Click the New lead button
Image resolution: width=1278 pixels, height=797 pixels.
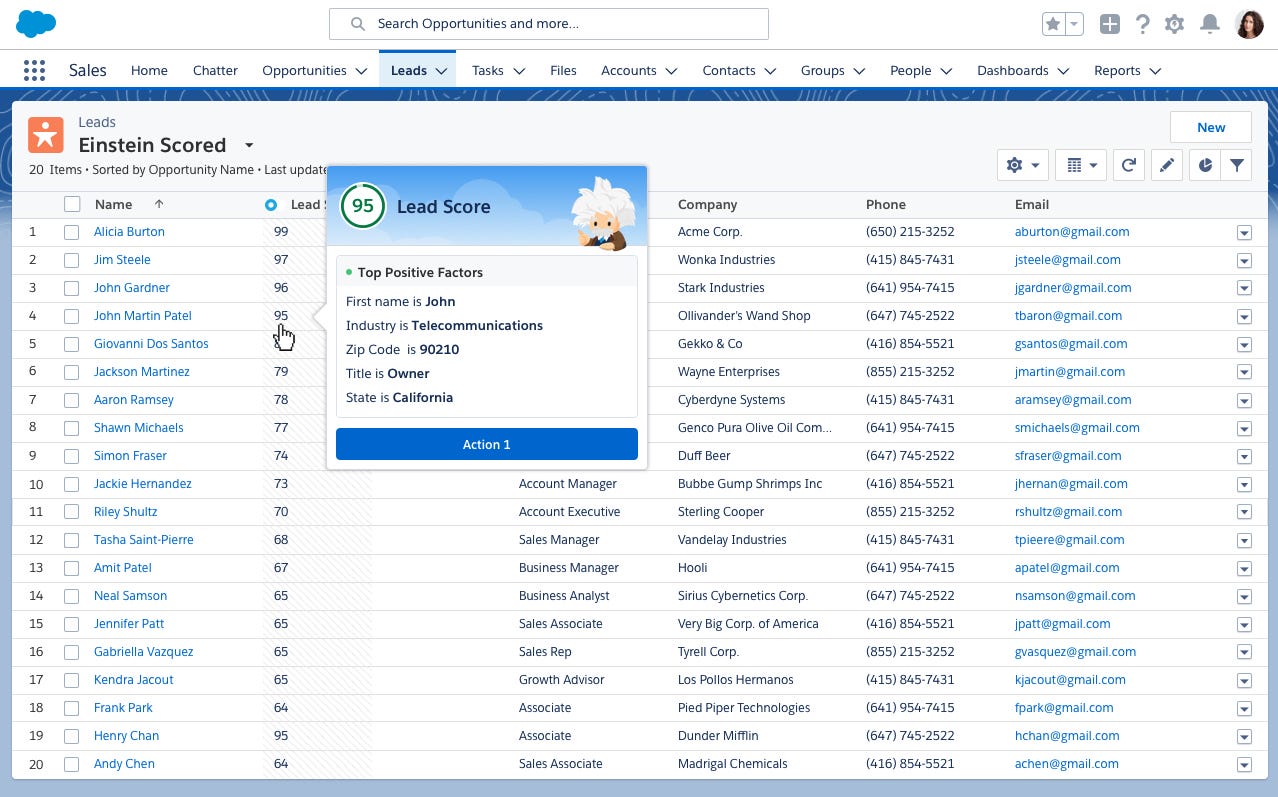click(1211, 127)
